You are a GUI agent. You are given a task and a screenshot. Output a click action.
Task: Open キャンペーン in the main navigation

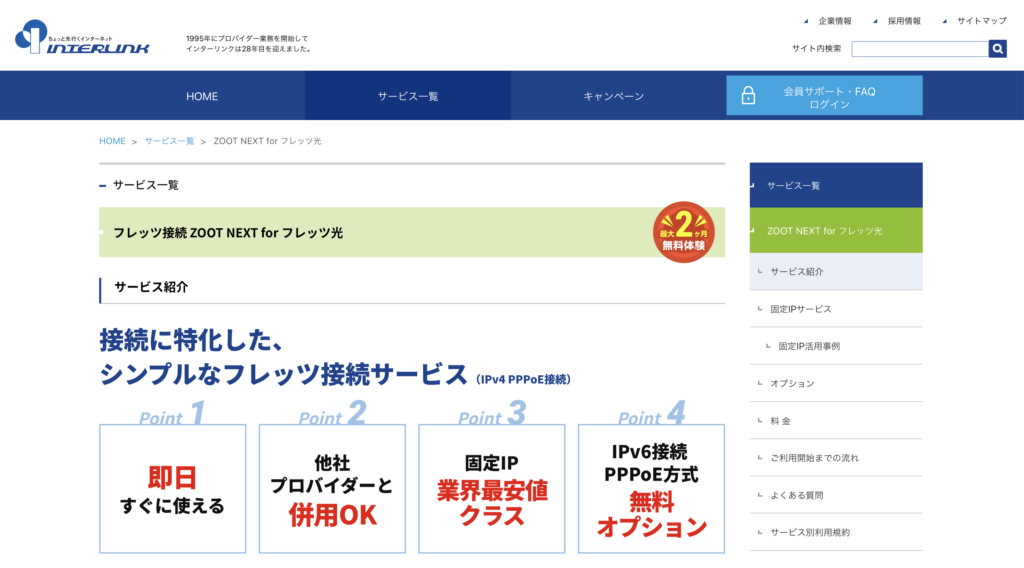[x=613, y=96]
